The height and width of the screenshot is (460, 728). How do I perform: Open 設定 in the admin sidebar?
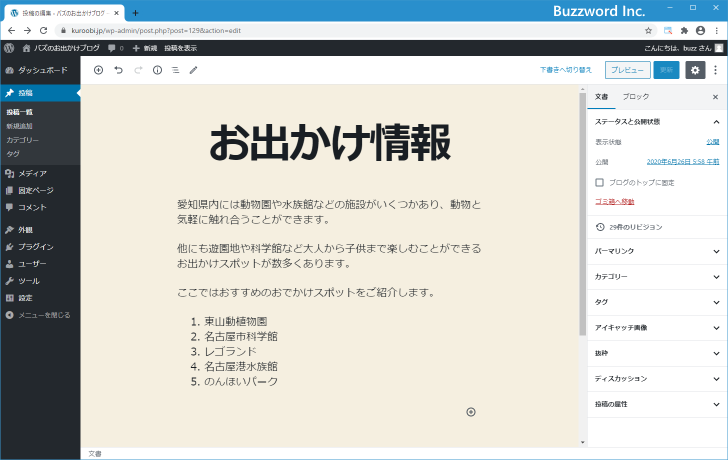(40, 298)
